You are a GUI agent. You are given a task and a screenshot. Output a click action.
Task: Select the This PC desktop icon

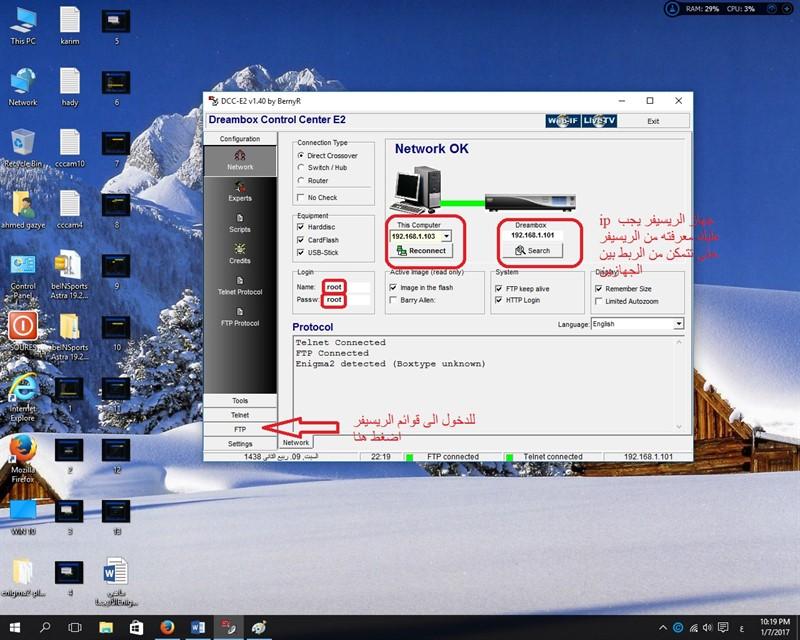(x=23, y=27)
